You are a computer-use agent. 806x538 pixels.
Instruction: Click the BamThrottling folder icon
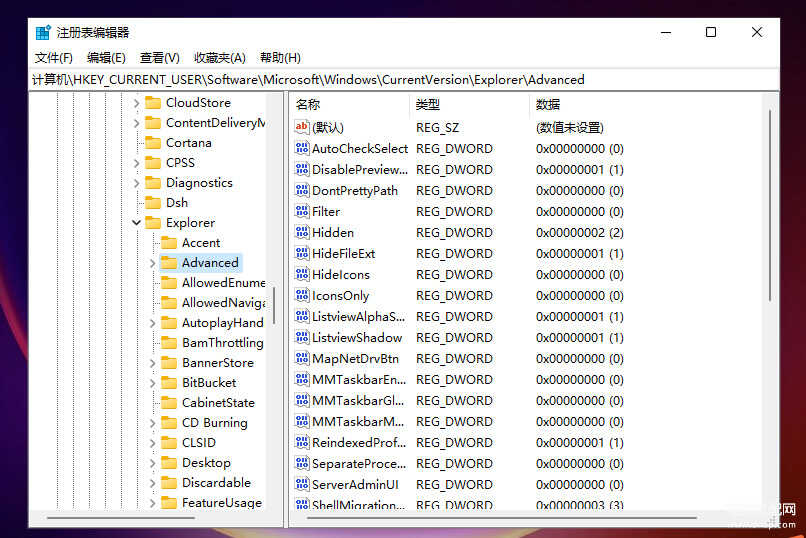[169, 342]
